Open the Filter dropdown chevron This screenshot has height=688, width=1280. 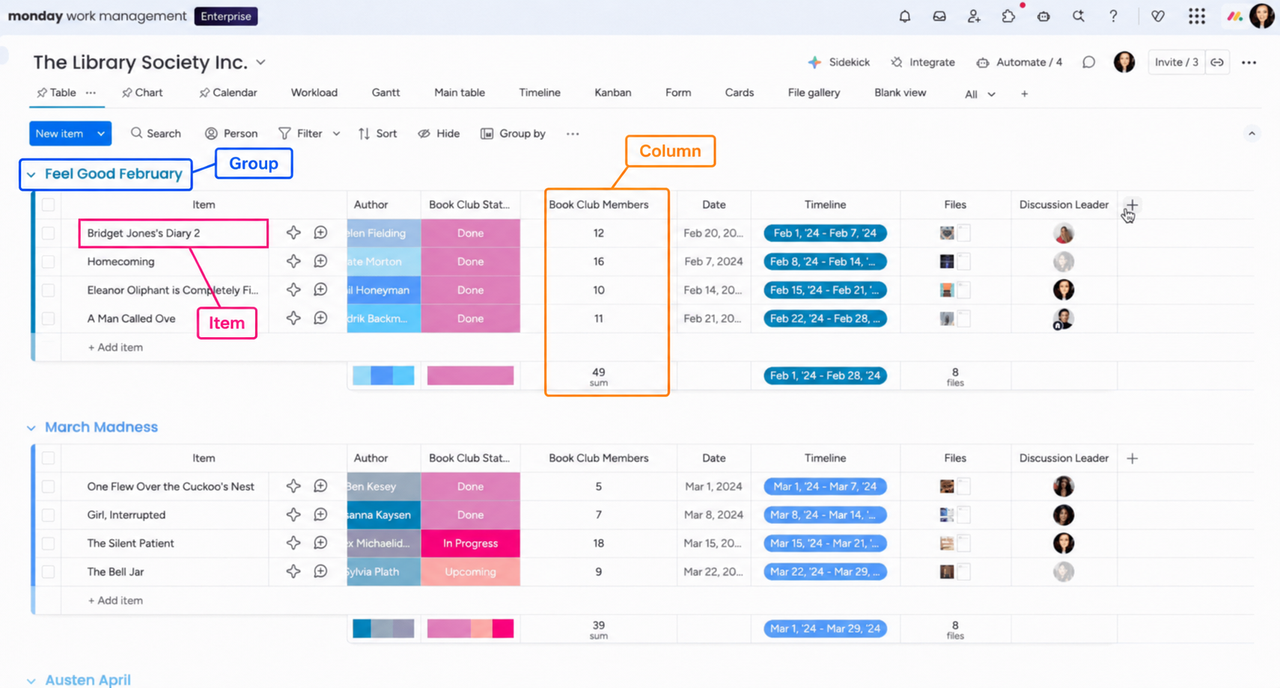point(336,133)
